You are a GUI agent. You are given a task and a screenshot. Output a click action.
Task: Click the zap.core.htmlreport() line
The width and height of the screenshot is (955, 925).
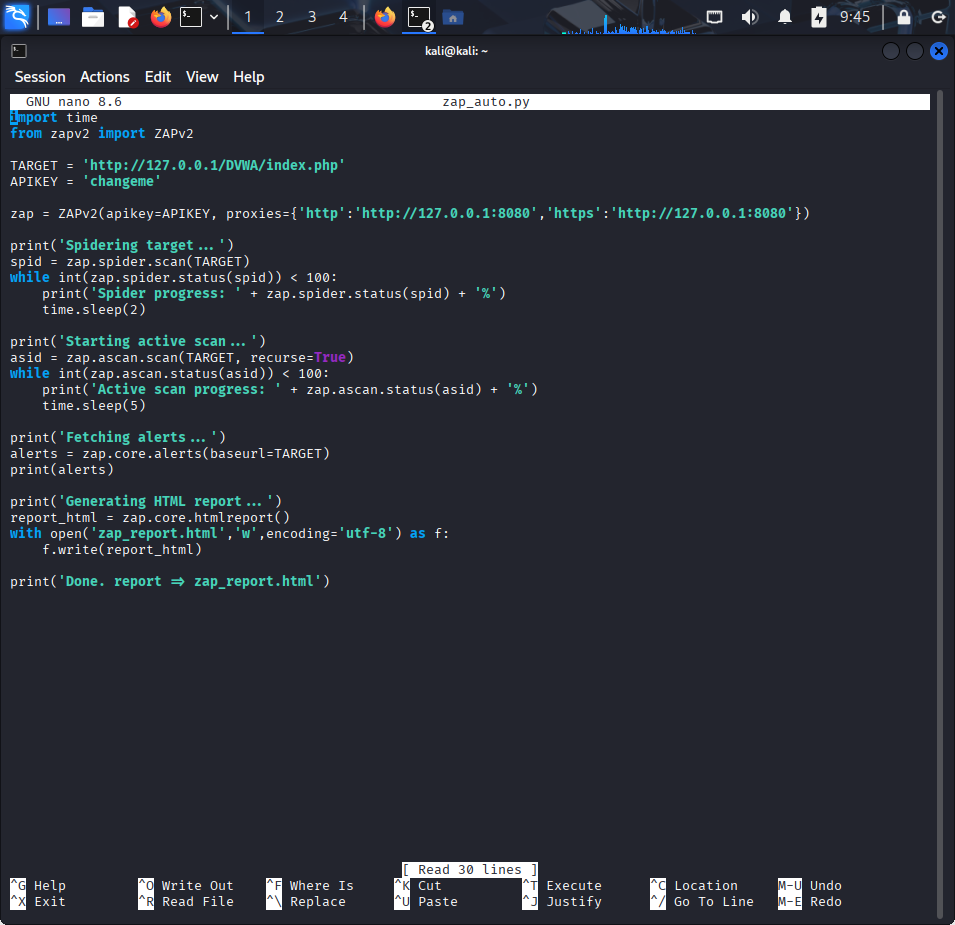pyautogui.click(x=150, y=518)
